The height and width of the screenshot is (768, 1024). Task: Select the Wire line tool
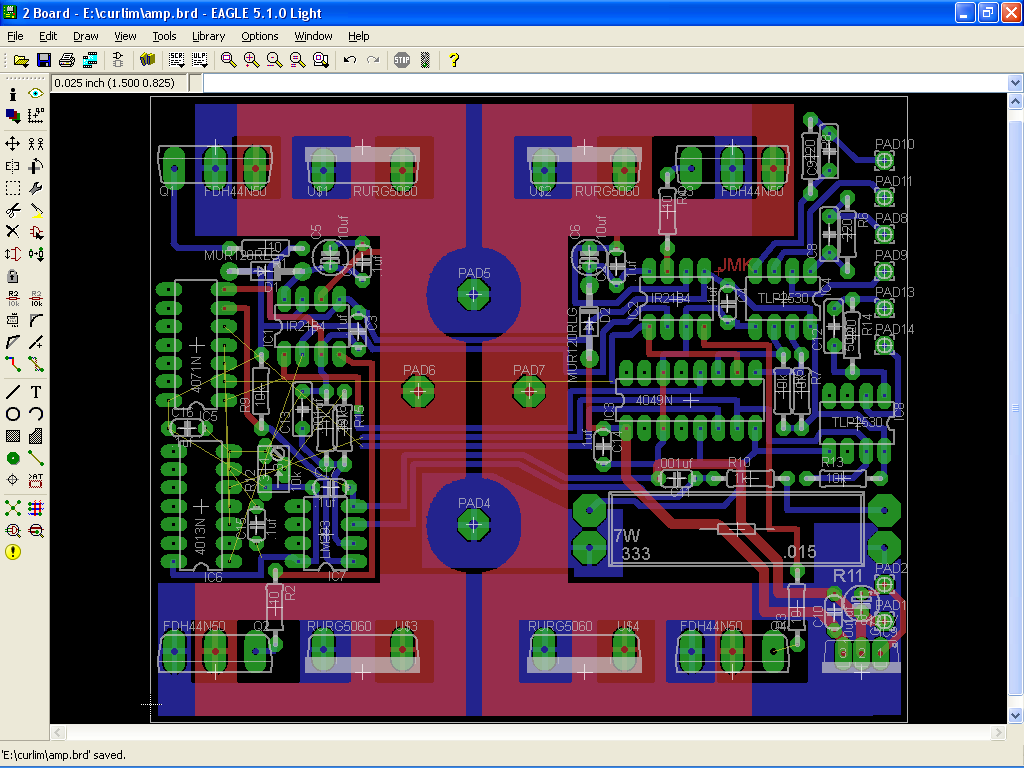[x=12, y=392]
